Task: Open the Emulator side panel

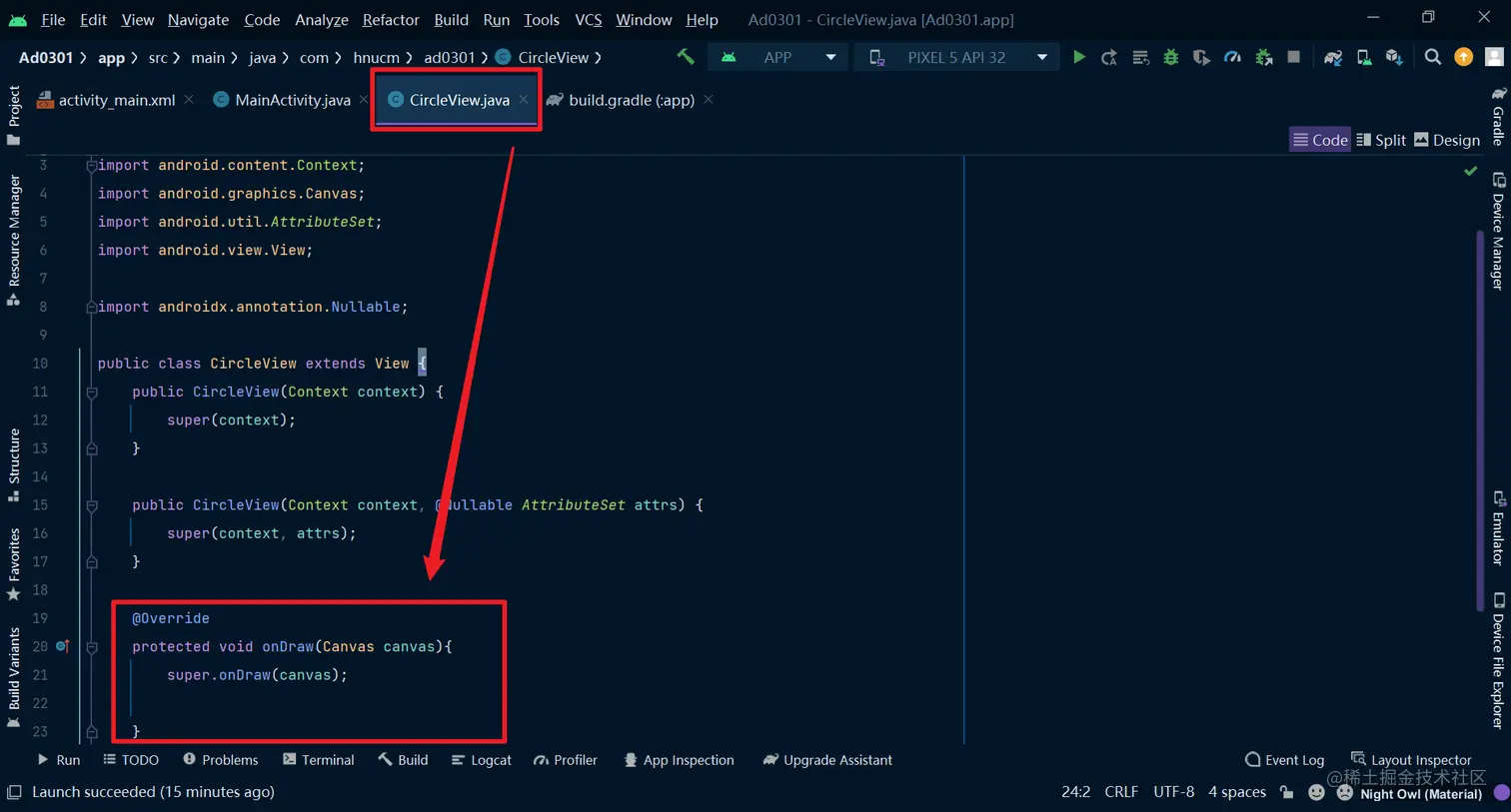Action: click(x=1498, y=528)
